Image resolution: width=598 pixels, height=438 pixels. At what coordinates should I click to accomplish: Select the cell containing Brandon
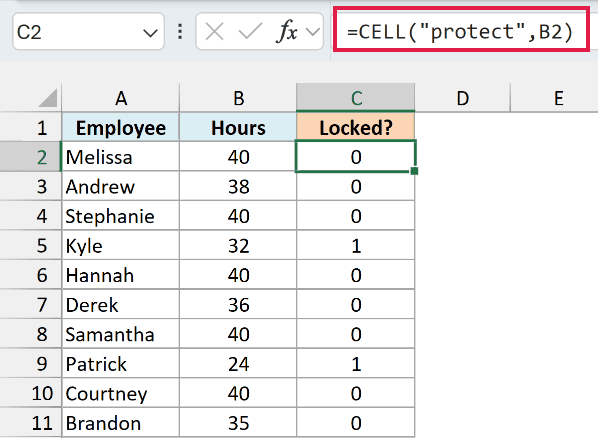click(x=121, y=422)
